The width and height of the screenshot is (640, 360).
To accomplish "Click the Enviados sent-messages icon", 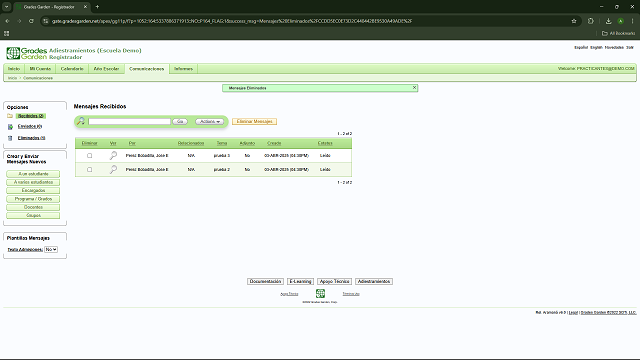I will [10, 127].
